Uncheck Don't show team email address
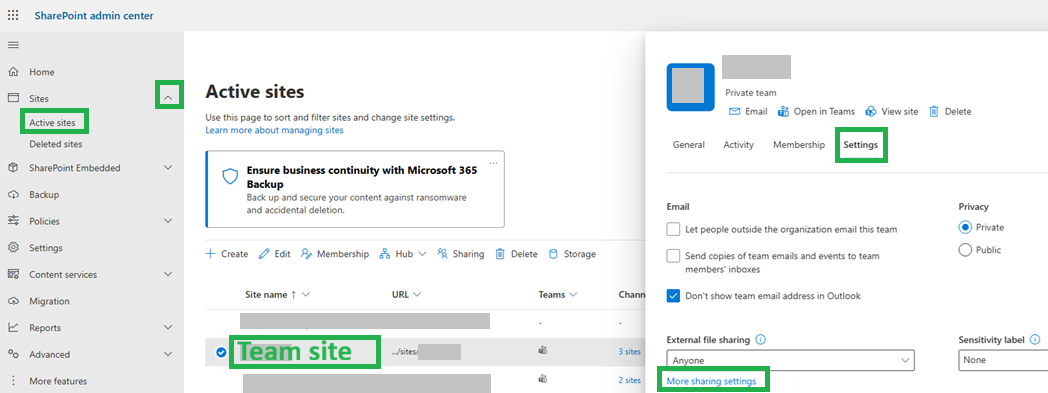 click(x=673, y=295)
